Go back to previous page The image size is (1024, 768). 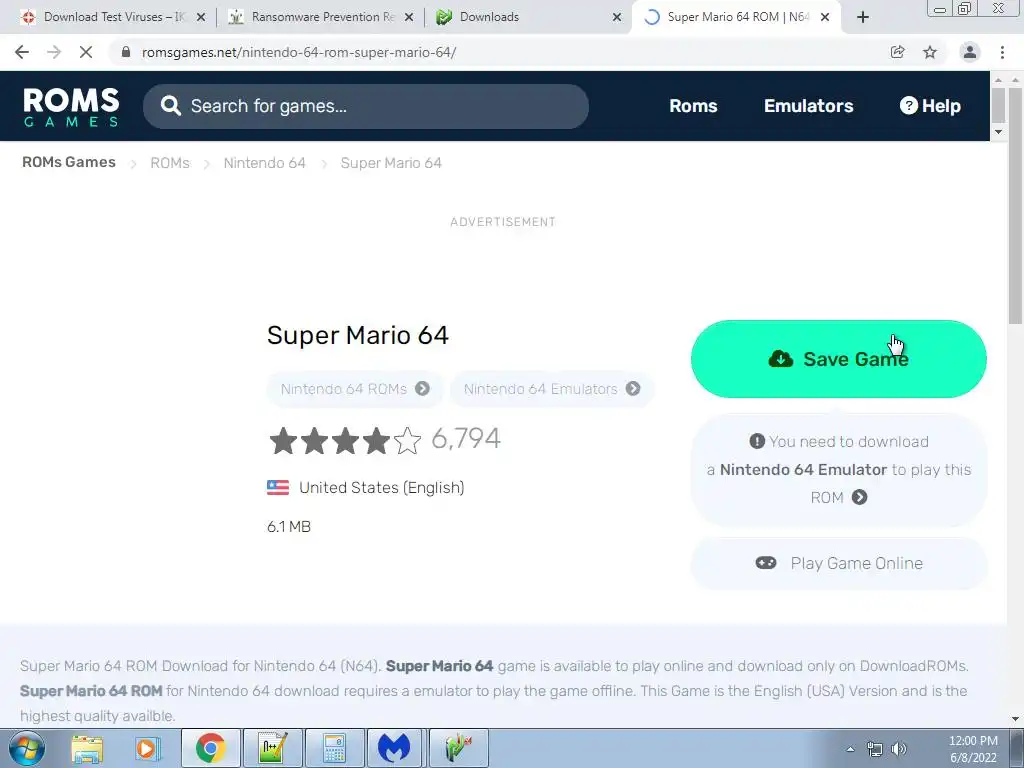pyautogui.click(x=22, y=52)
